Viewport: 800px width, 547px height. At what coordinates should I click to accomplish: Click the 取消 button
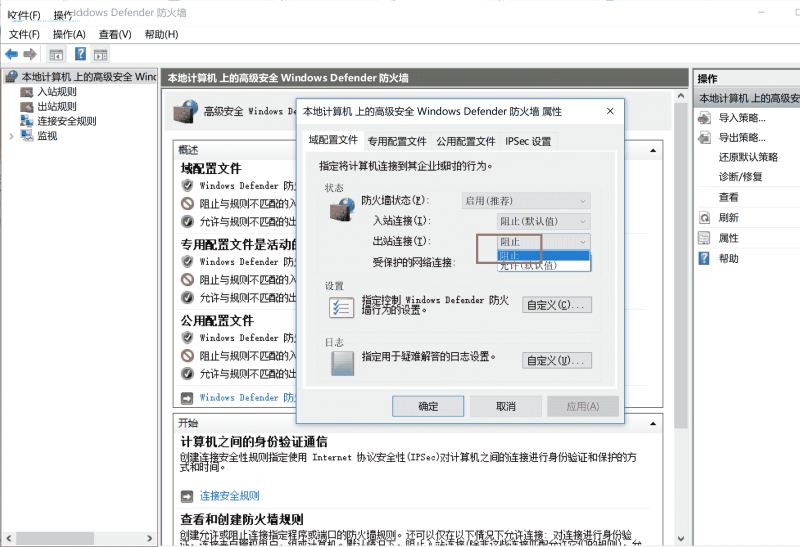coord(506,406)
